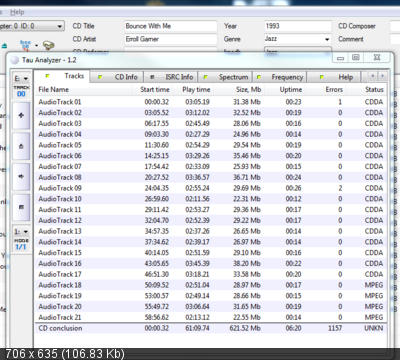The image size is (400, 360).
Task: Select the AudioTrack 16 row
Action: click(x=211, y=264)
